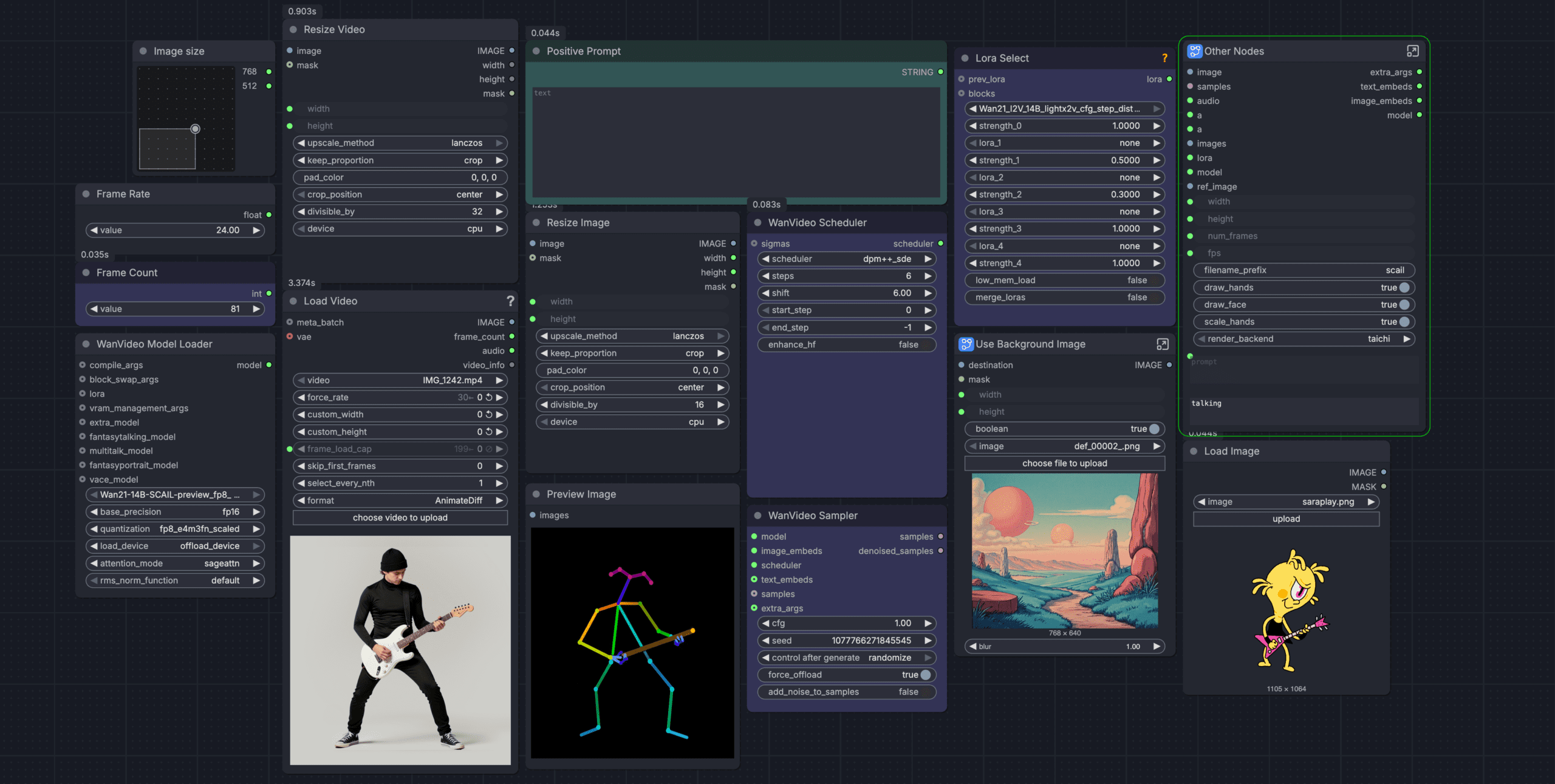Collapse the Positive Prompt node dot
Image resolution: width=1555 pixels, height=784 pixels.
pyautogui.click(x=536, y=51)
